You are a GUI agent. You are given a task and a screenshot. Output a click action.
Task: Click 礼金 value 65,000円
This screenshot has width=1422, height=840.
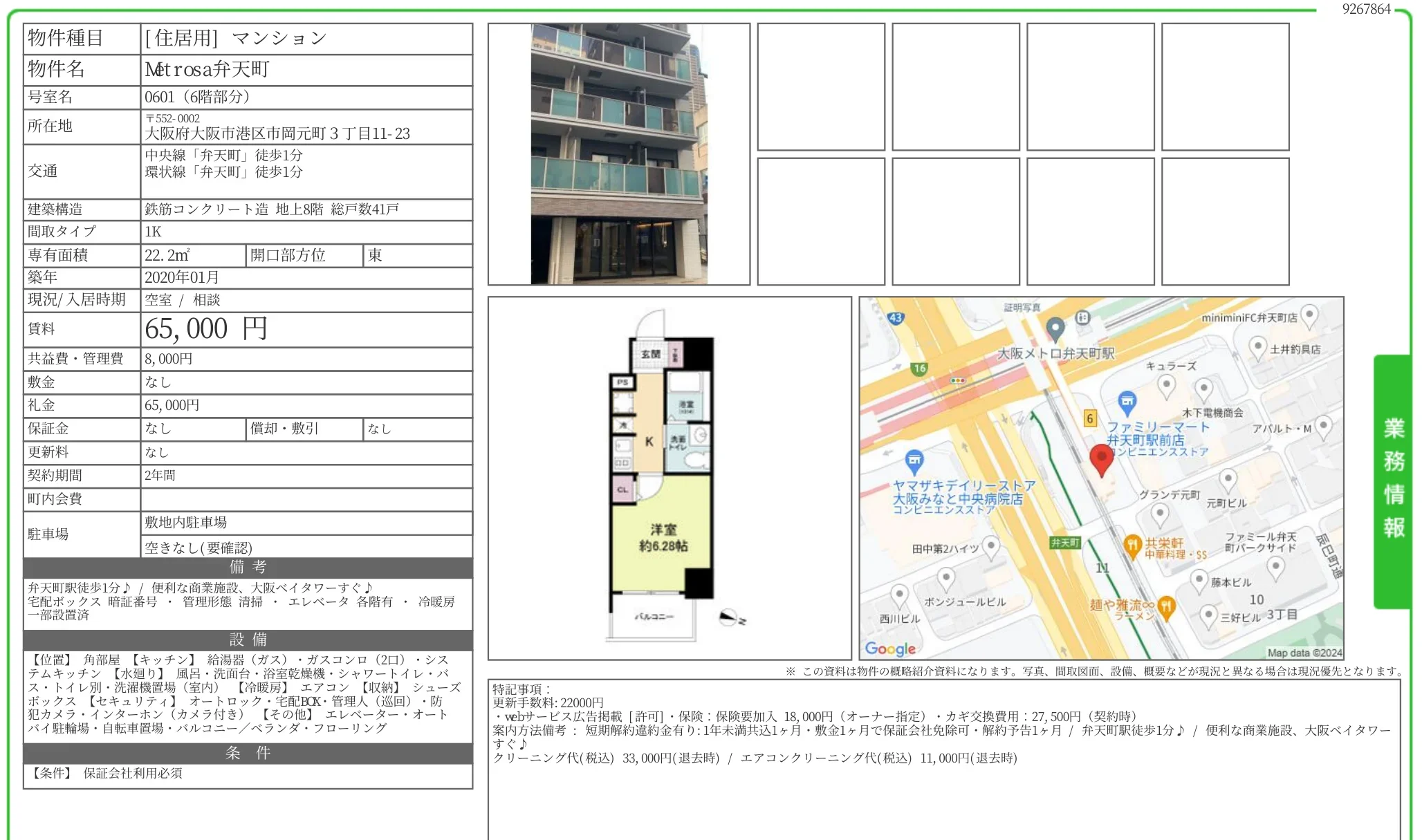172,405
